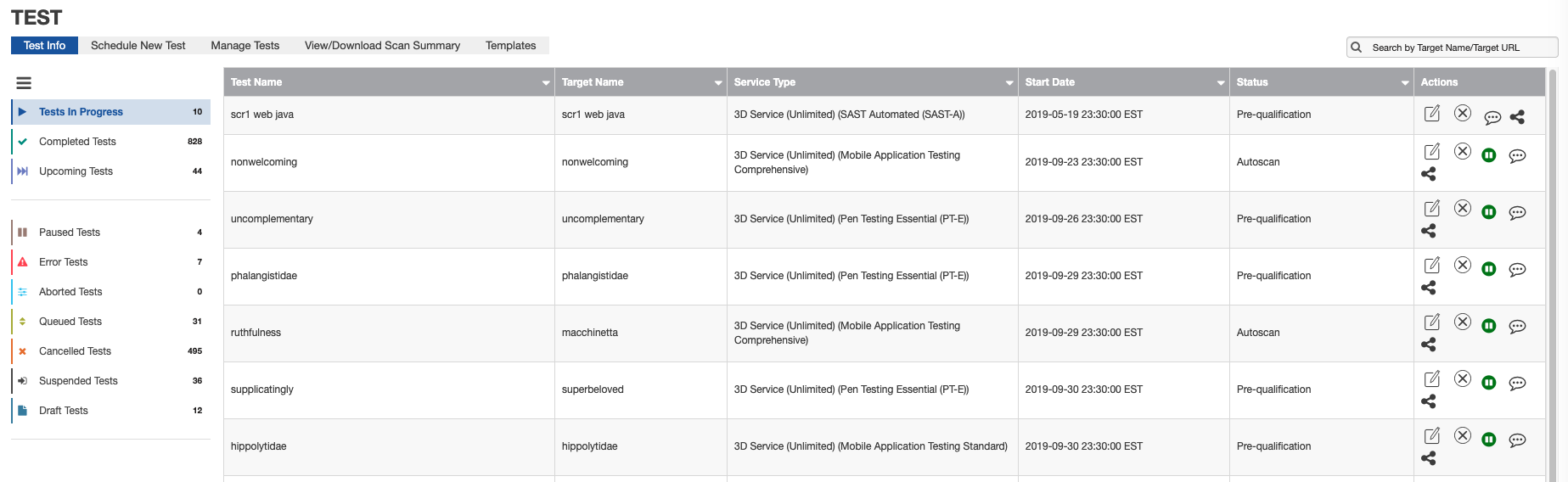The image size is (1568, 482).
Task: Share the ruthfulness test
Action: click(x=1429, y=345)
